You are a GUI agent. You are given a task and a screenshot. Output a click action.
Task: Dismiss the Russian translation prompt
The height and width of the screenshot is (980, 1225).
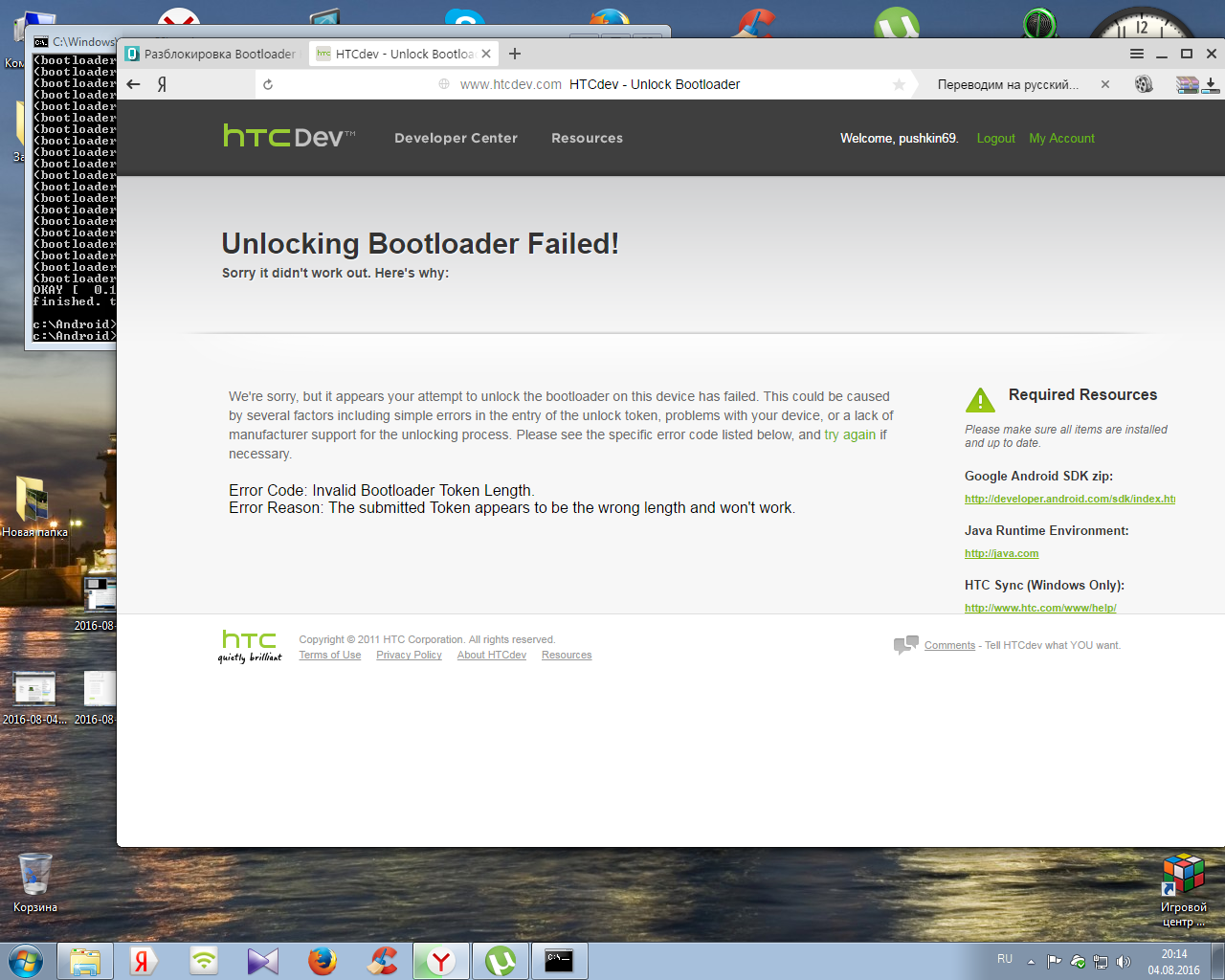[1105, 84]
